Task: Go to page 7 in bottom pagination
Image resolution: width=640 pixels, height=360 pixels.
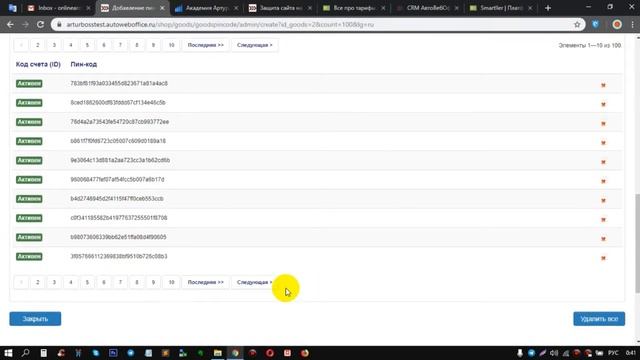Action: pos(120,282)
